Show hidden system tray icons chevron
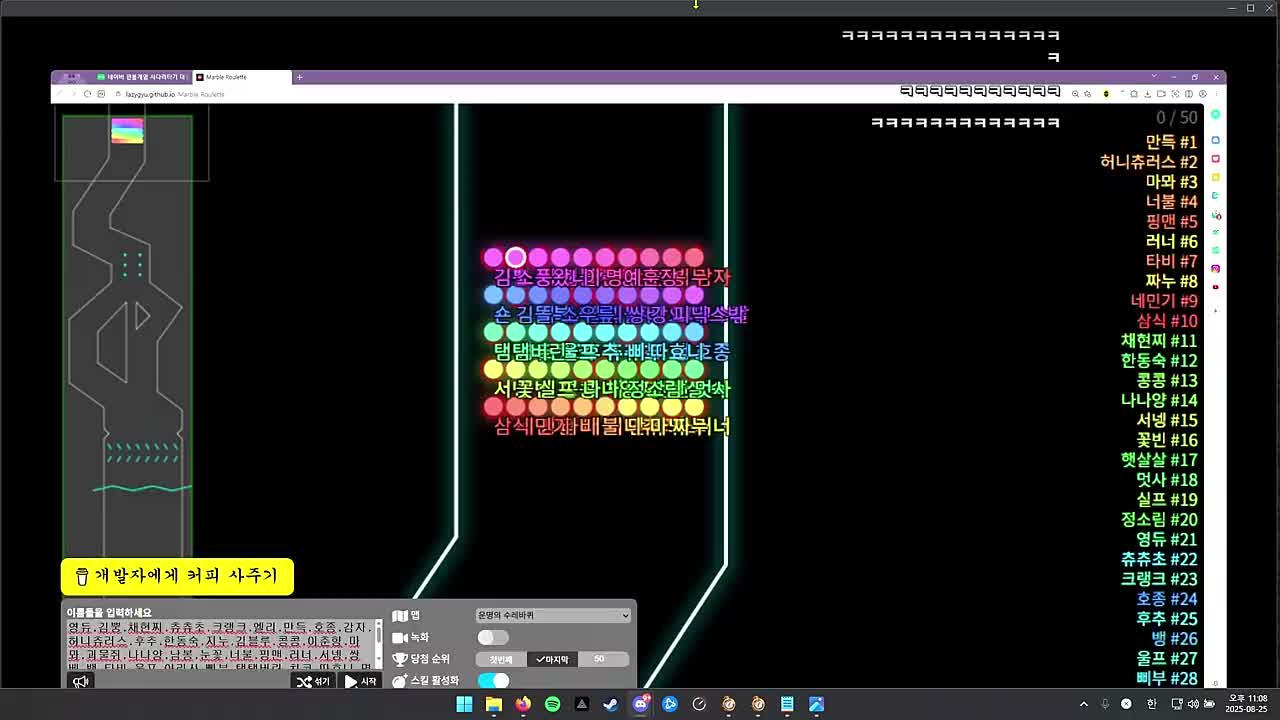 coord(1083,704)
